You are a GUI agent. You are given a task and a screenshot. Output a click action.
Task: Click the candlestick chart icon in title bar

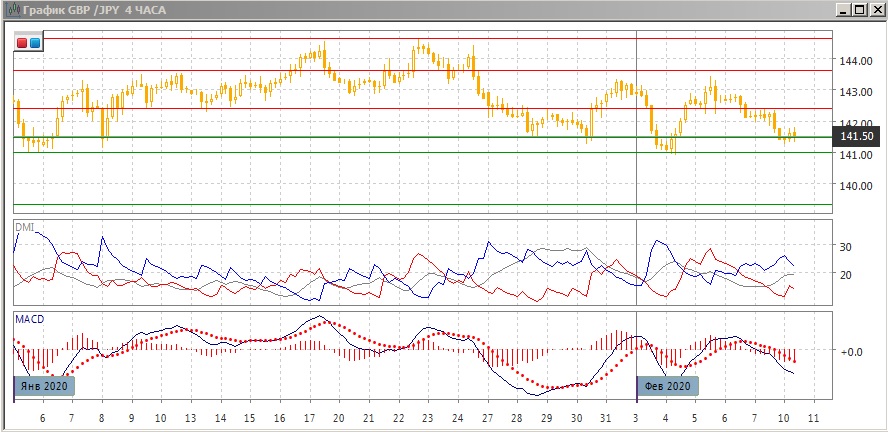point(11,10)
